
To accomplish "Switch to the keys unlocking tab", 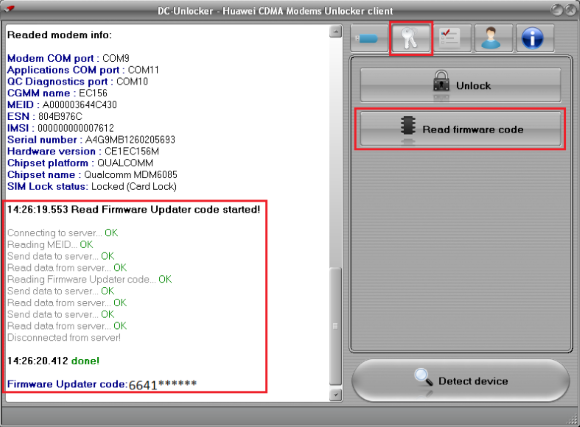I will (411, 38).
